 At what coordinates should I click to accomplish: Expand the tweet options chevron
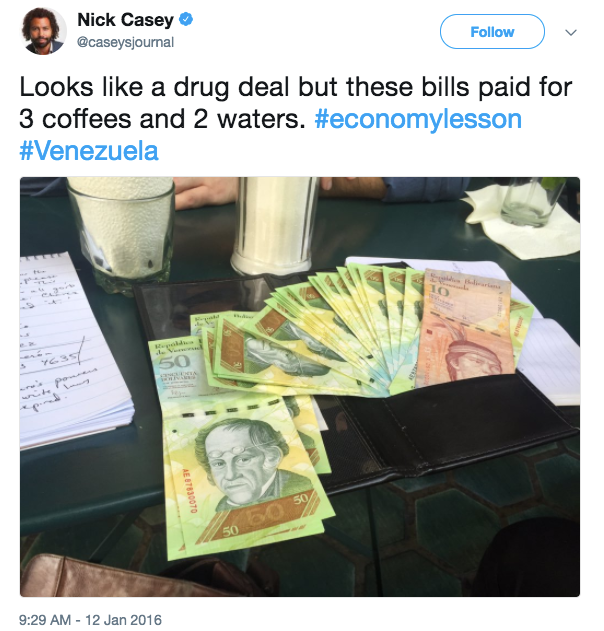pyautogui.click(x=571, y=32)
